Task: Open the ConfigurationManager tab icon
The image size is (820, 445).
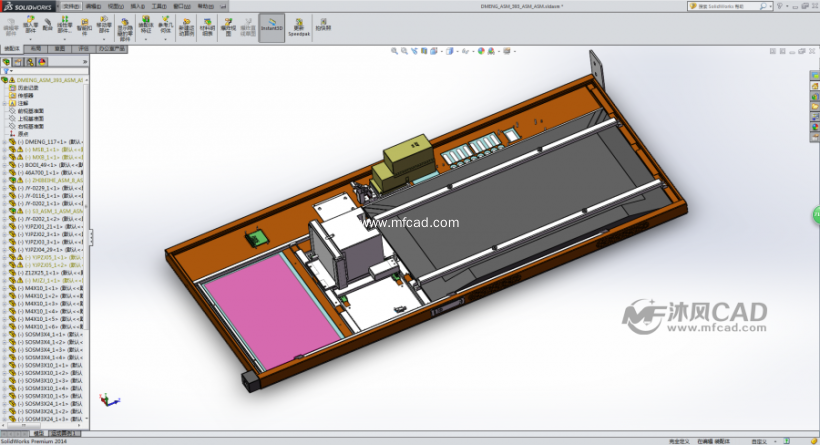Action: 33,62
